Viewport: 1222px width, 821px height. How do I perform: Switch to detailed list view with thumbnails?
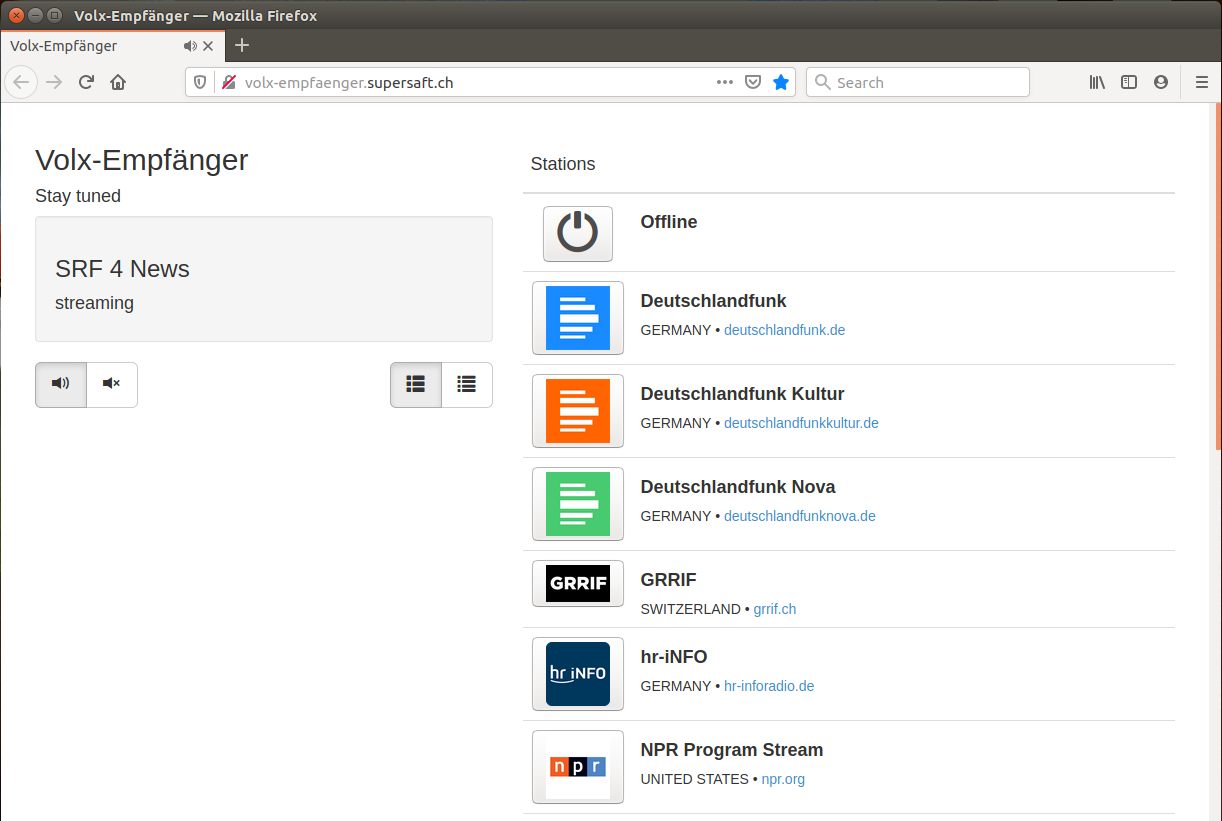pyautogui.click(x=416, y=384)
